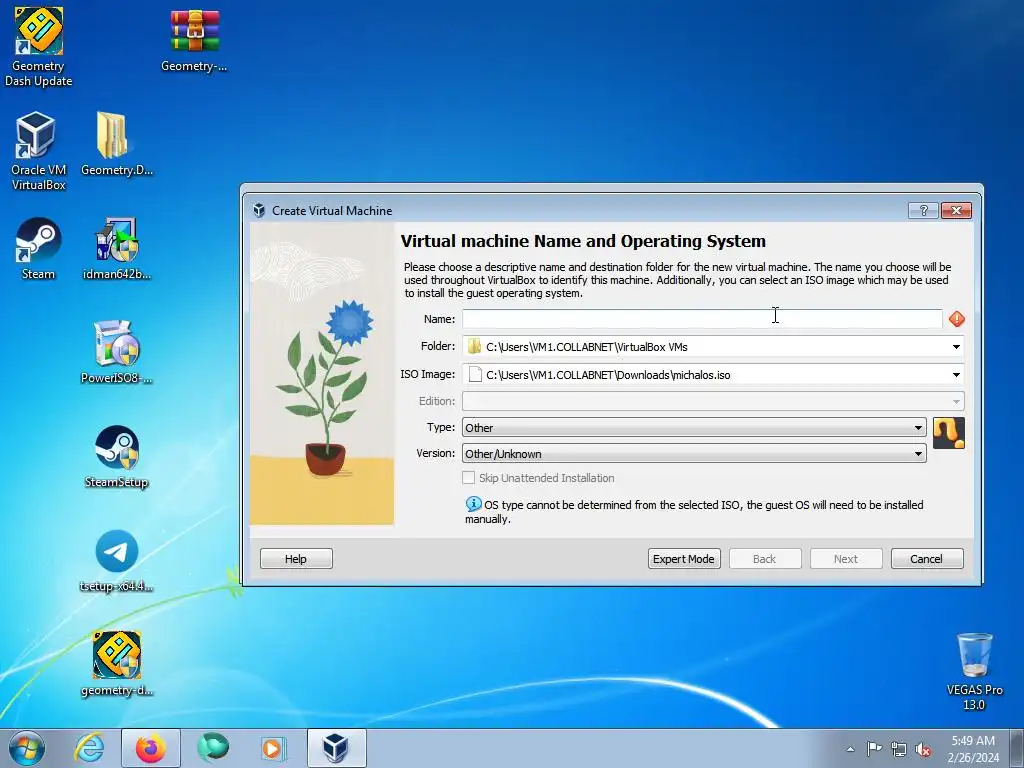The height and width of the screenshot is (768, 1024).
Task: Select the PowerISO8 installer icon
Action: 116,351
